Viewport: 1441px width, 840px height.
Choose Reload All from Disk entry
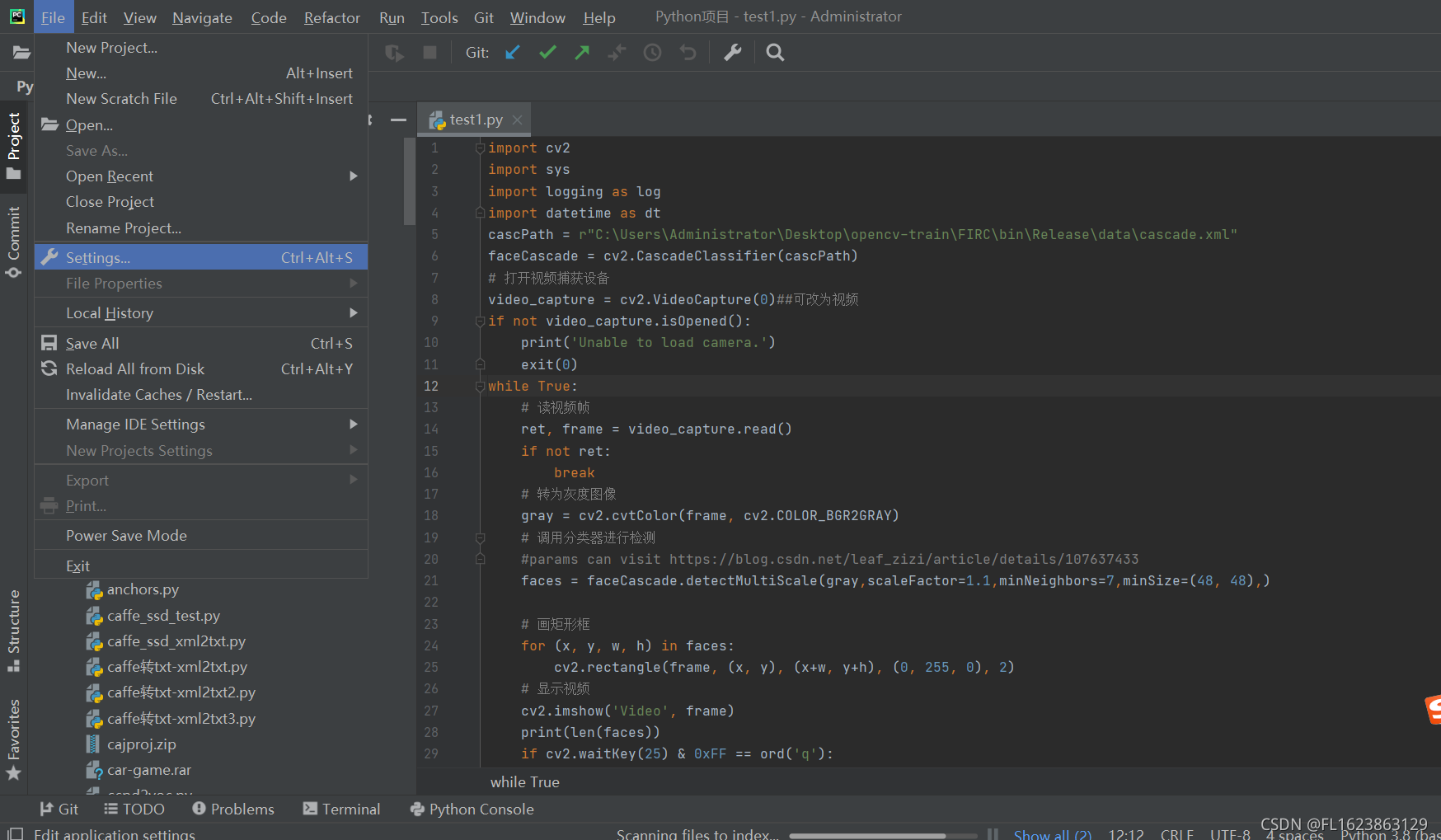tap(201, 369)
